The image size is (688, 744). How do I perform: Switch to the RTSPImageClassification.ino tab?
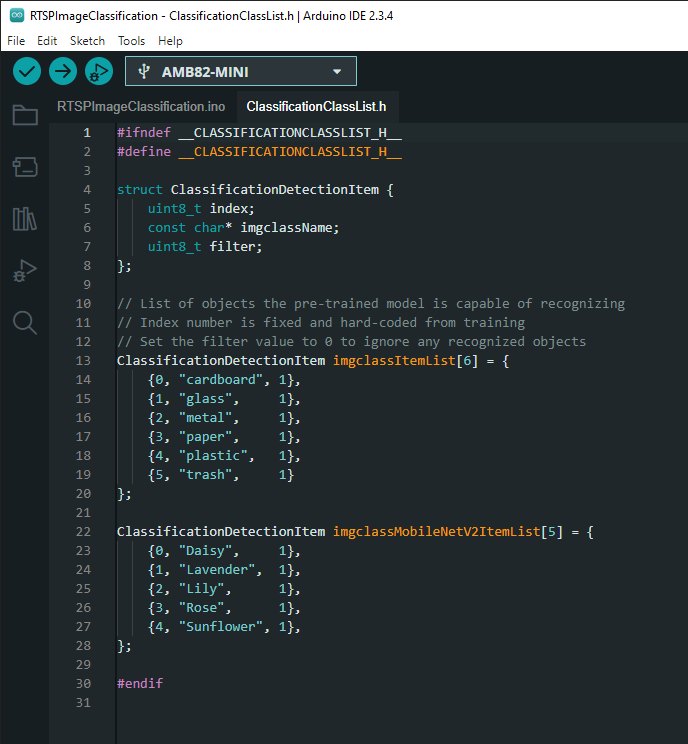(141, 106)
